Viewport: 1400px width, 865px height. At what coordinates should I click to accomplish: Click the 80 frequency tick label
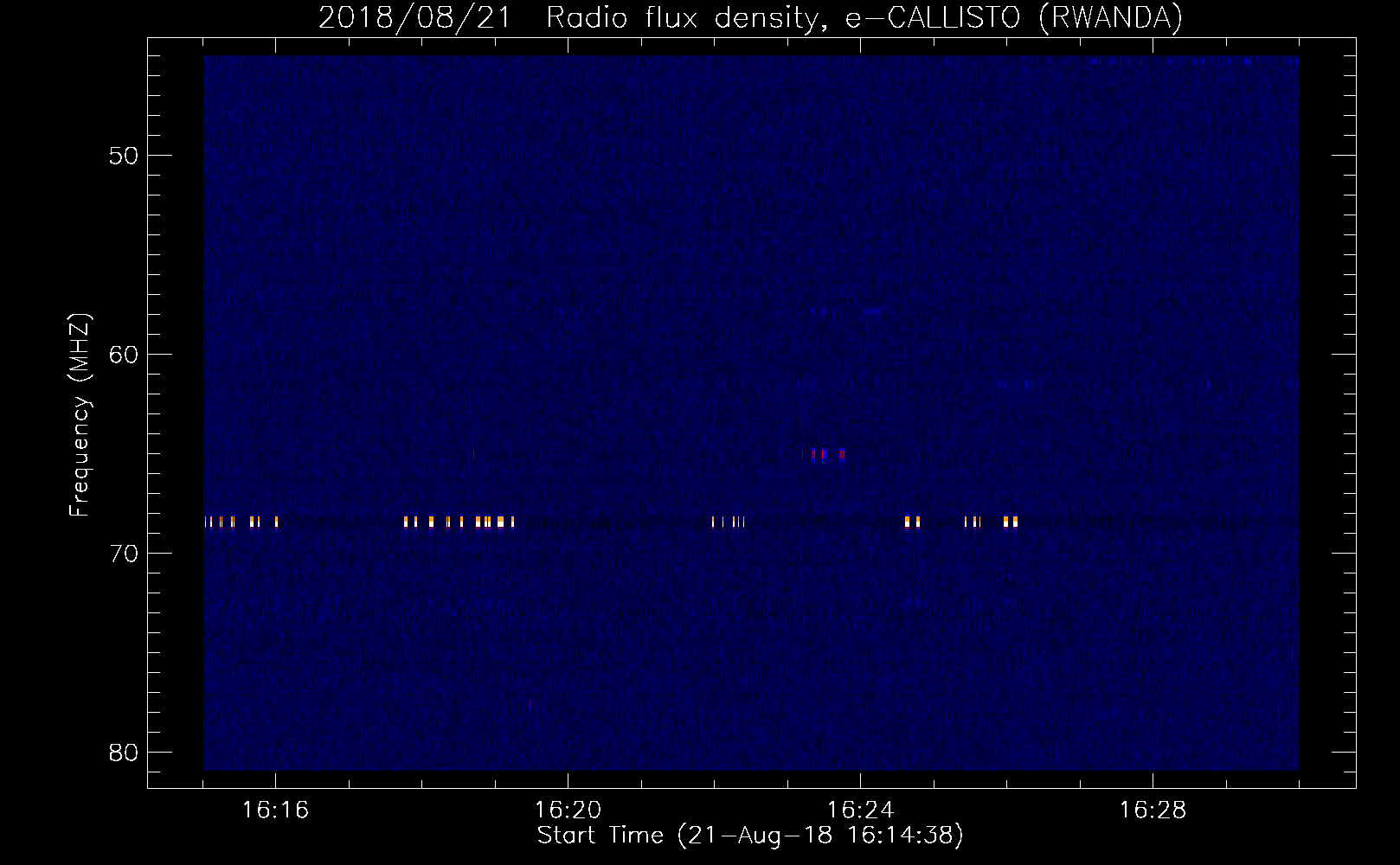[x=124, y=753]
